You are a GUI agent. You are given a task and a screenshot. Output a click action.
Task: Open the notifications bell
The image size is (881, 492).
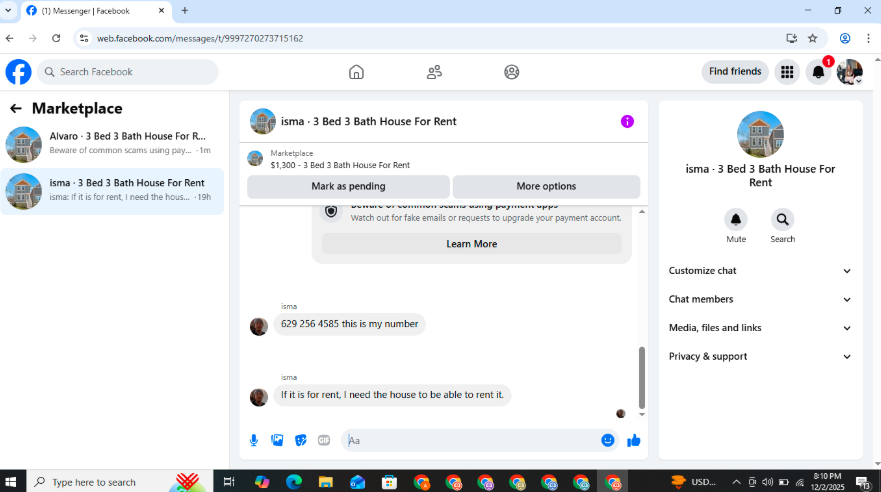819,72
